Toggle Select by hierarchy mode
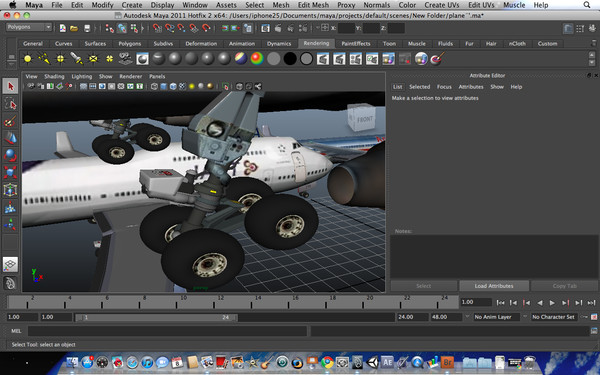 pos(109,28)
